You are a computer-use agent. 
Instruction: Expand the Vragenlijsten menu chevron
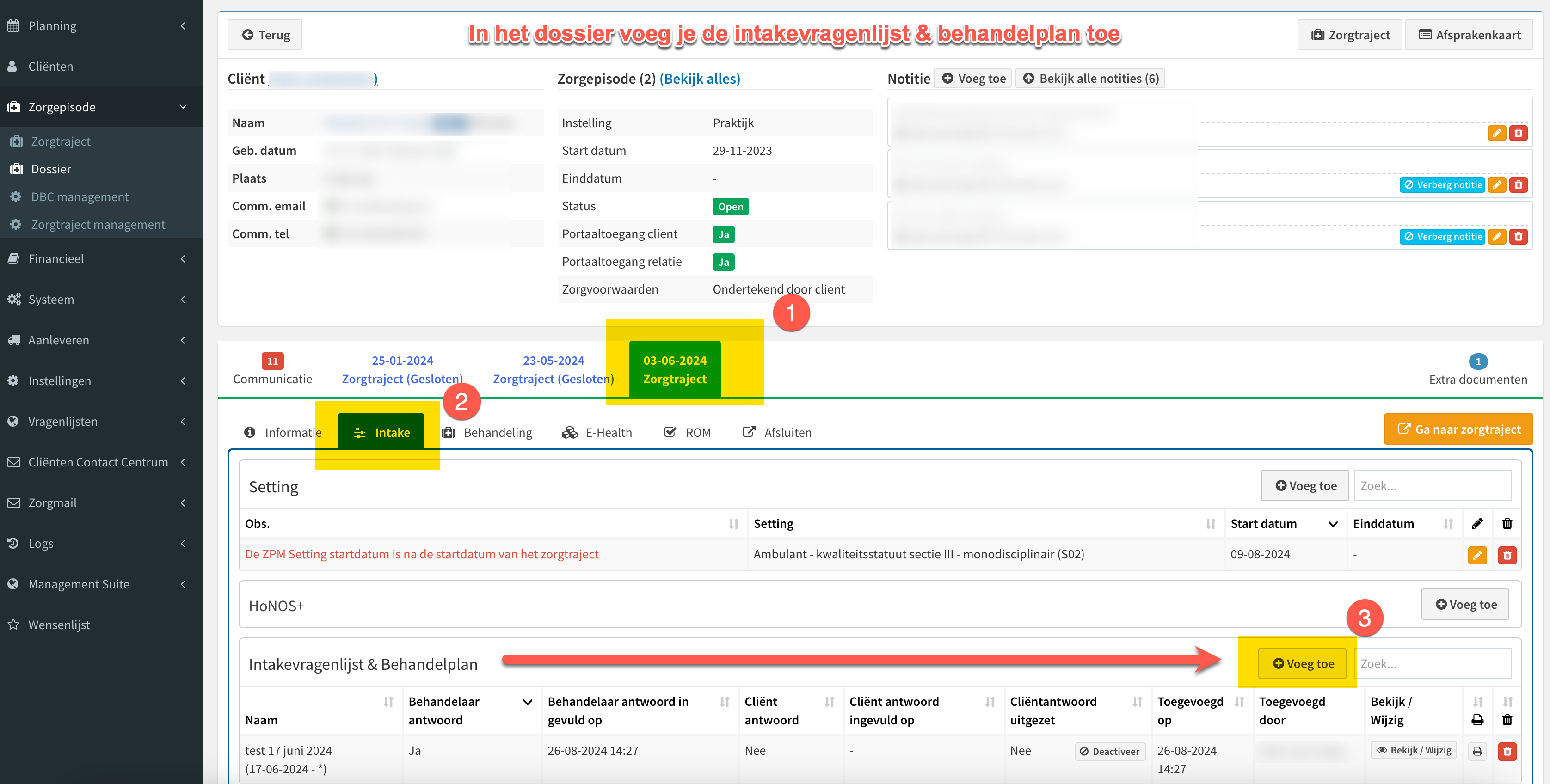(x=183, y=421)
